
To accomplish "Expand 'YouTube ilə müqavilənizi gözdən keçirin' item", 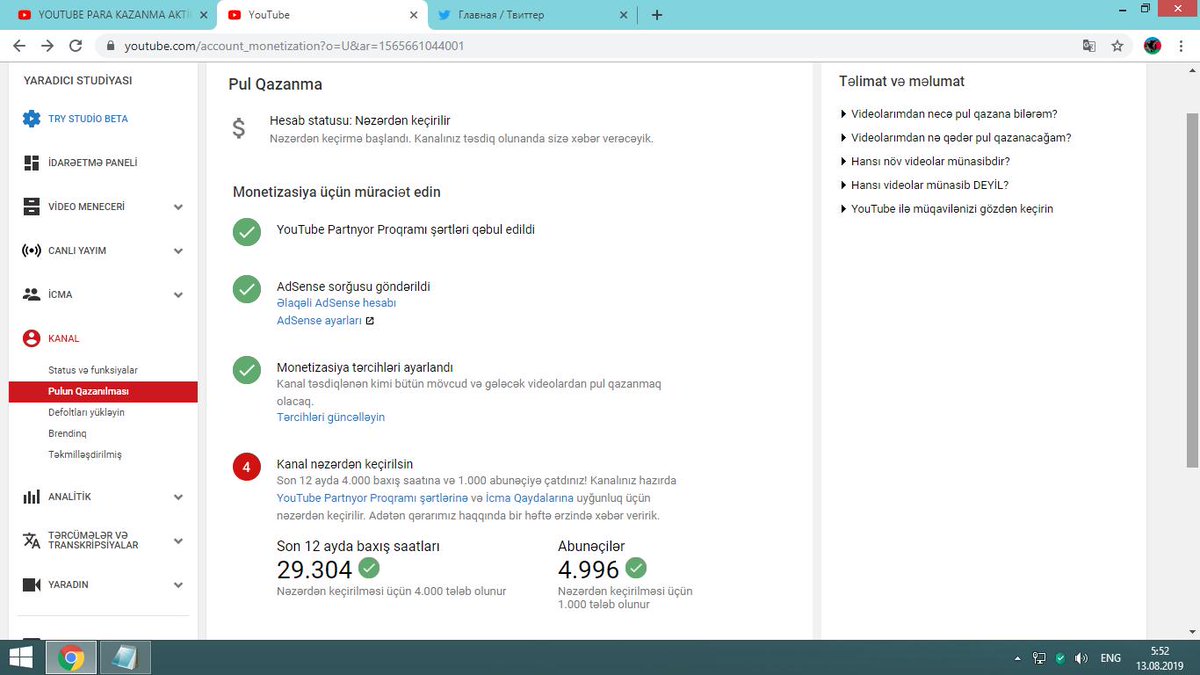I will coord(946,209).
